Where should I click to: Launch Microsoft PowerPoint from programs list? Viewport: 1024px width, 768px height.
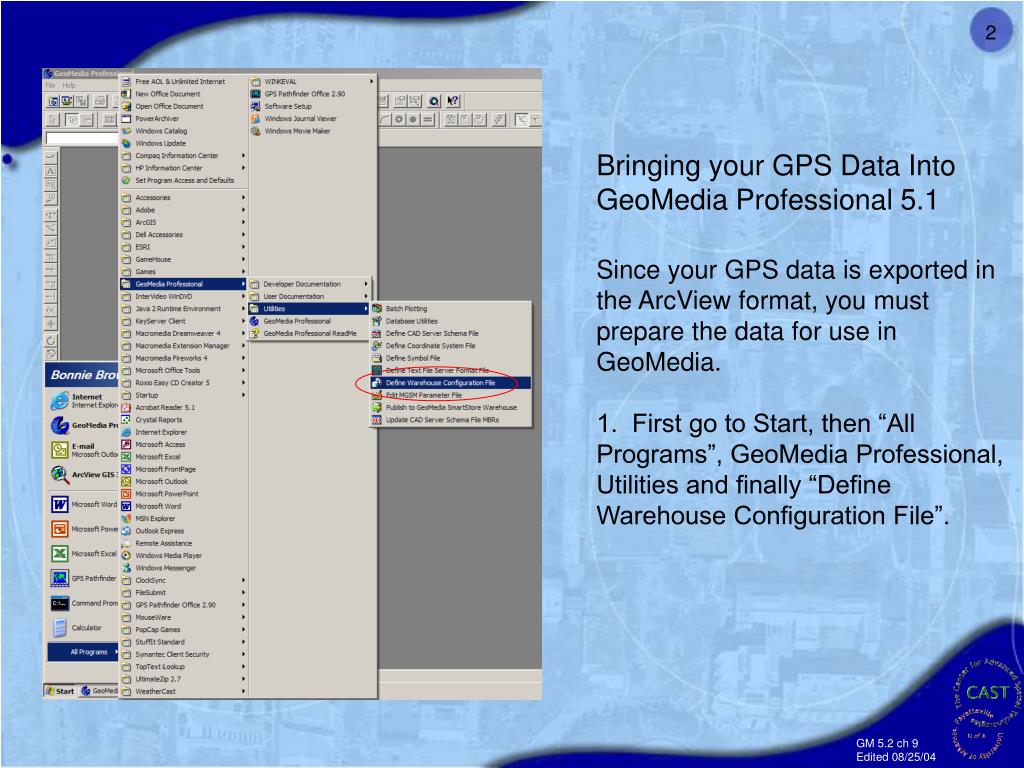point(184,494)
